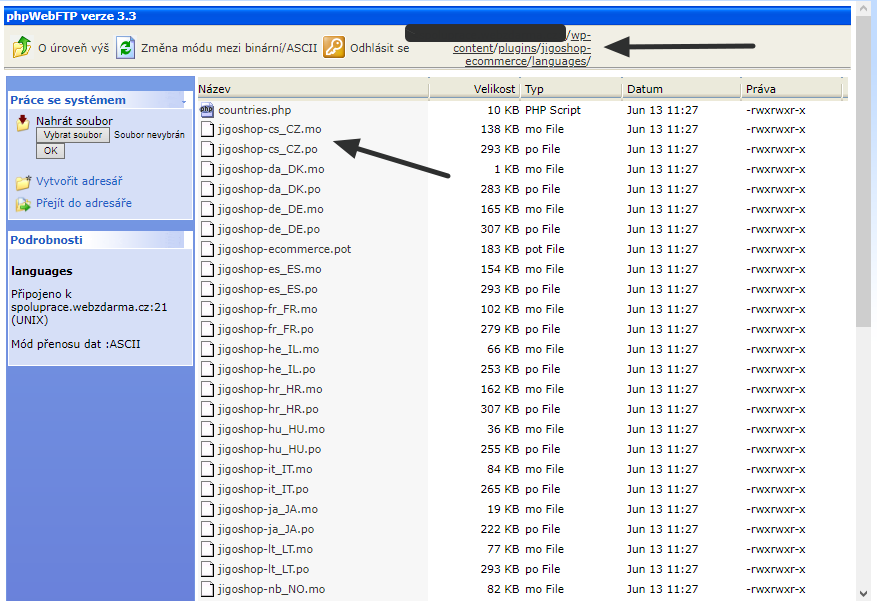The height and width of the screenshot is (607, 877).
Task: Click the binary/ASCII mode switch icon
Action: [126, 47]
